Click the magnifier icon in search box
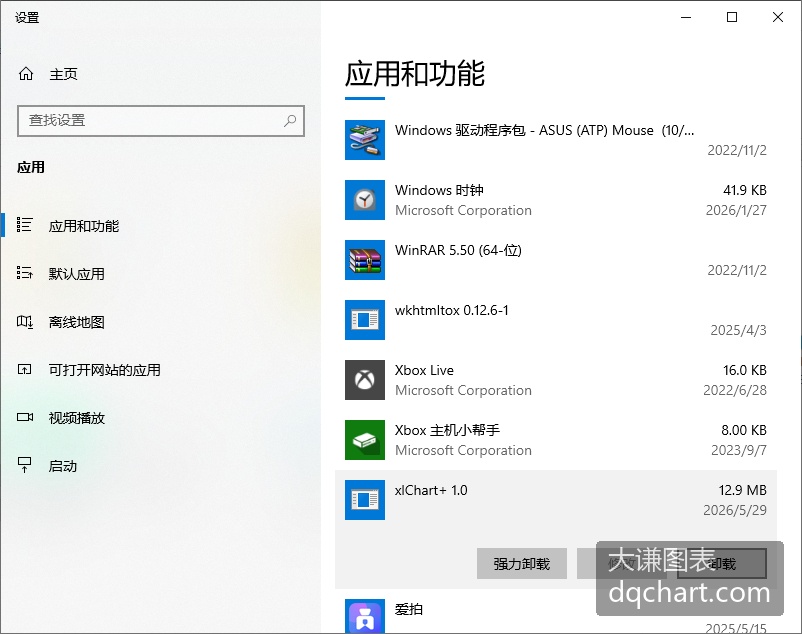 coord(290,121)
